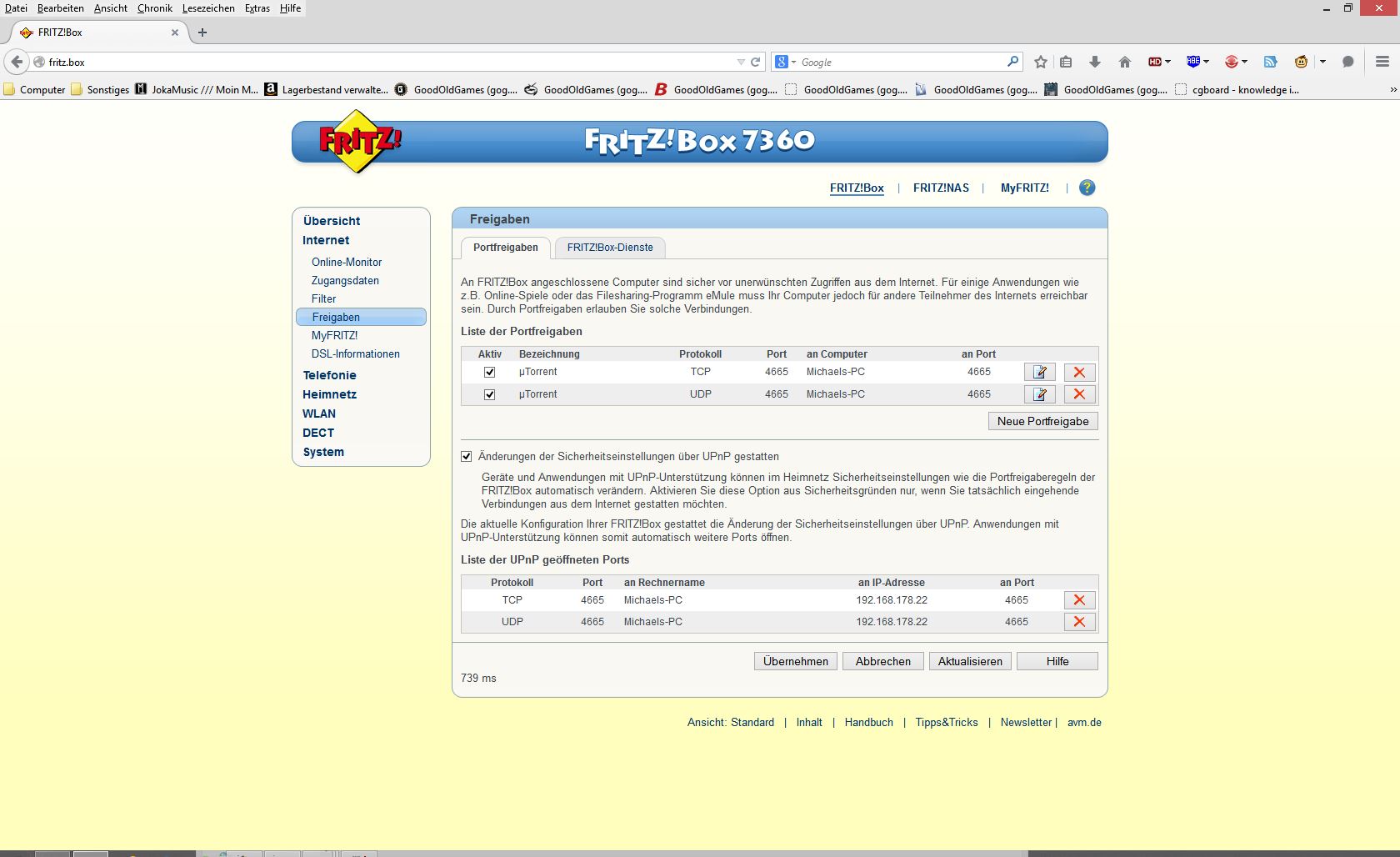The height and width of the screenshot is (857, 1400).
Task: Open the Lesezeichen menu
Action: 208,8
